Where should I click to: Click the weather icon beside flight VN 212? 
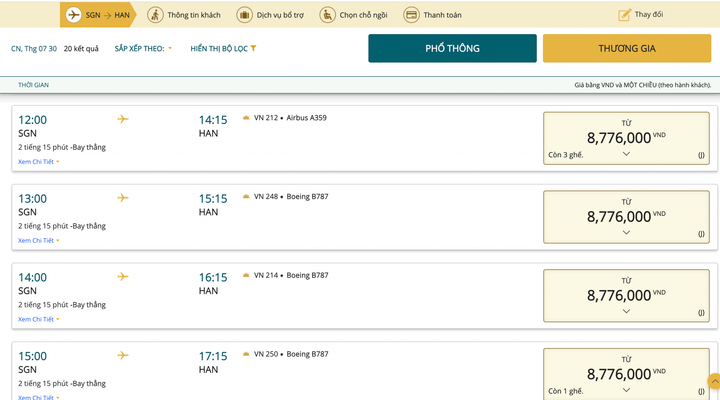tap(246, 118)
